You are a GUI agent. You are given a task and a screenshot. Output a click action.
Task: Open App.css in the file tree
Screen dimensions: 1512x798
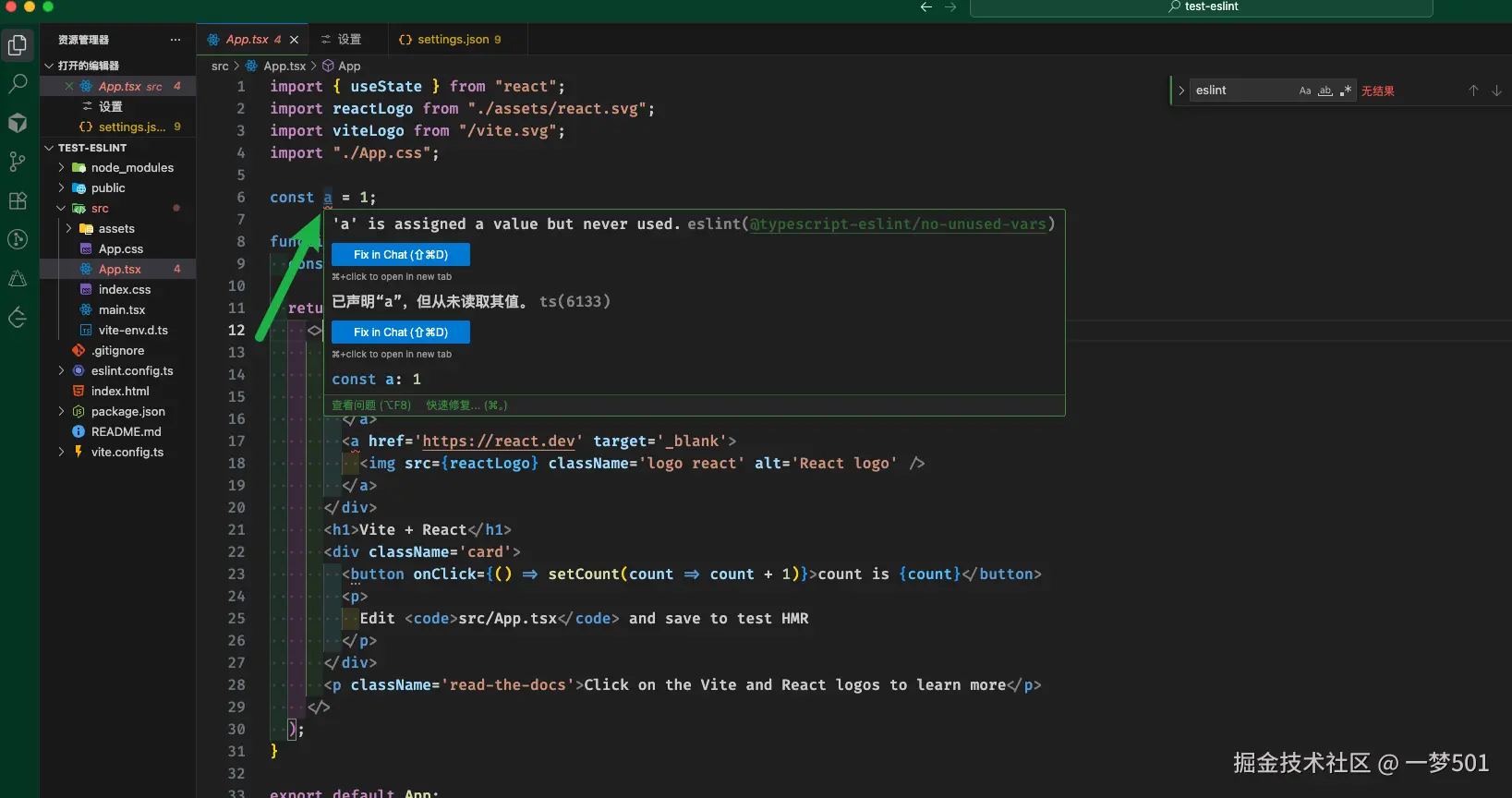(x=121, y=248)
